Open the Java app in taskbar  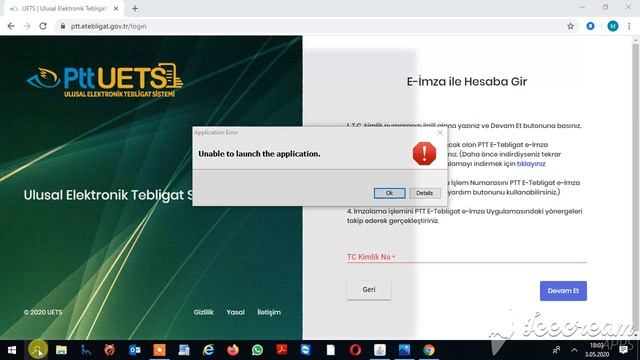pos(380,350)
